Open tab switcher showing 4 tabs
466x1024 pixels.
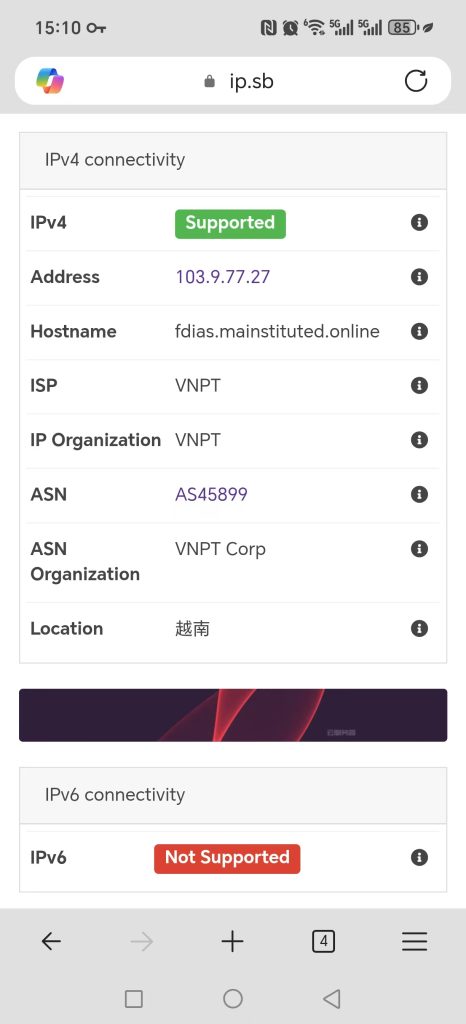(323, 941)
